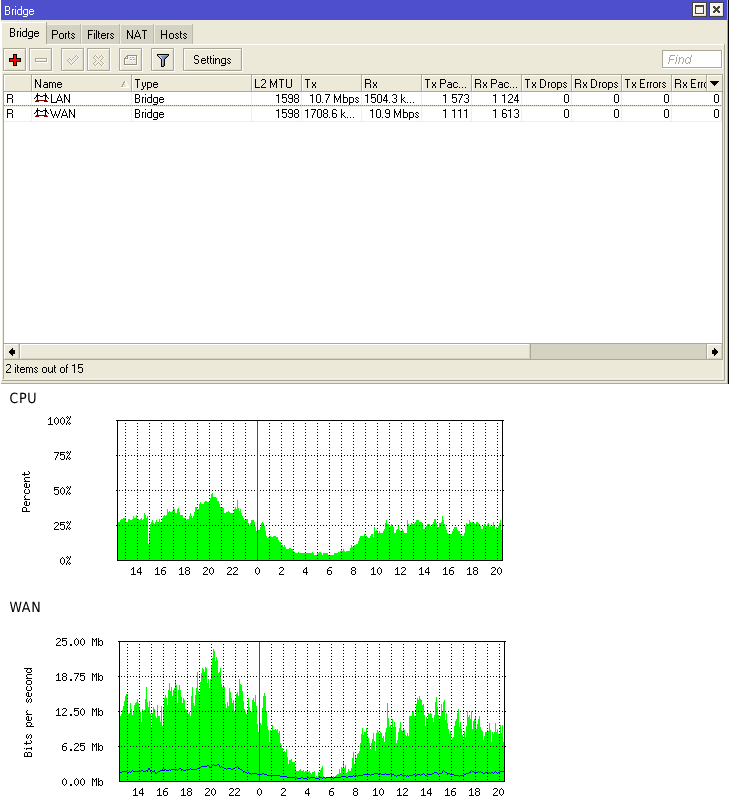
Task: Click the remove (minus) toolbar icon
Action: 41,60
